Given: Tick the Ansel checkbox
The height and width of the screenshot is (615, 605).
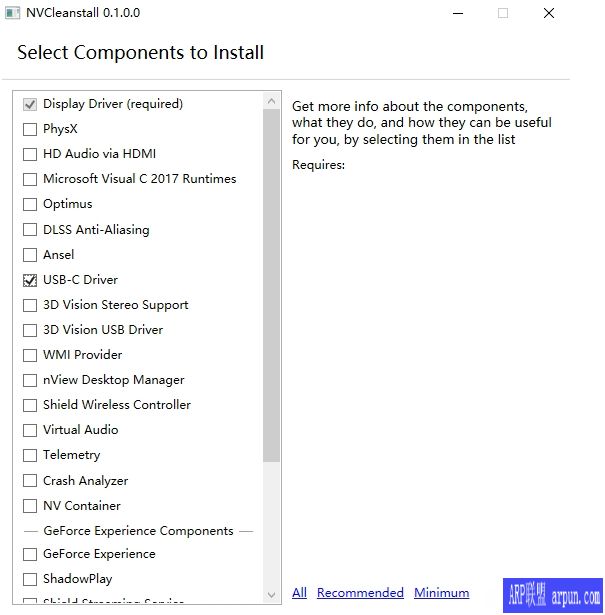Looking at the screenshot, I should (30, 255).
